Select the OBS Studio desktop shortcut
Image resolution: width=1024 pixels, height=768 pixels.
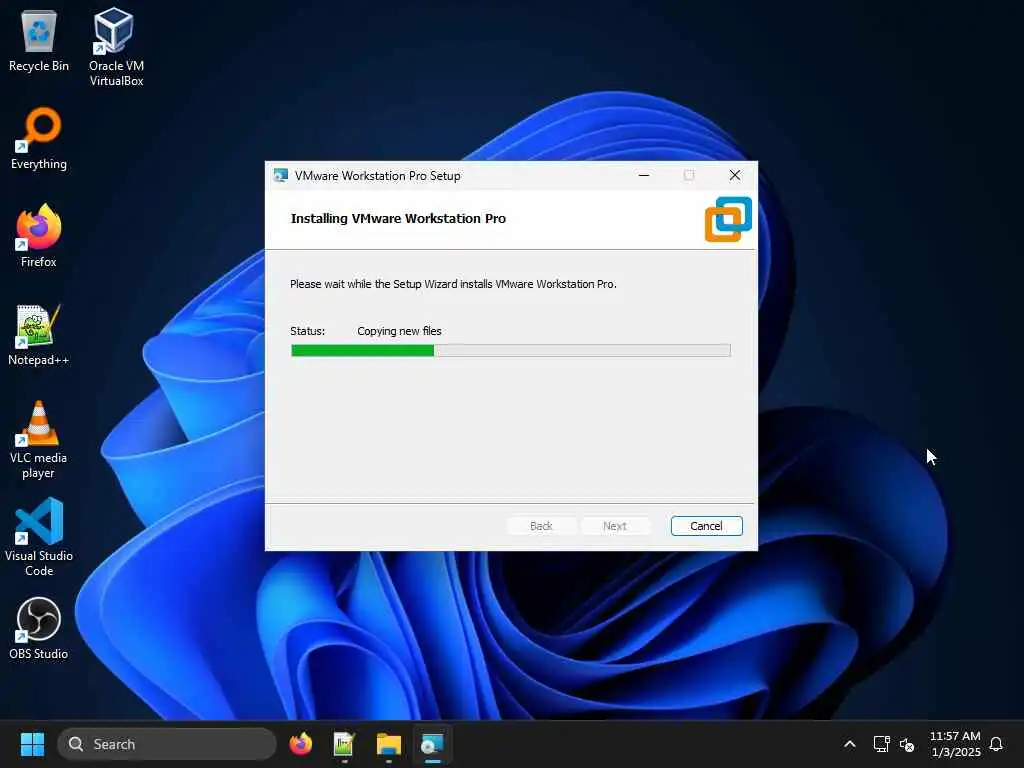click(x=39, y=628)
